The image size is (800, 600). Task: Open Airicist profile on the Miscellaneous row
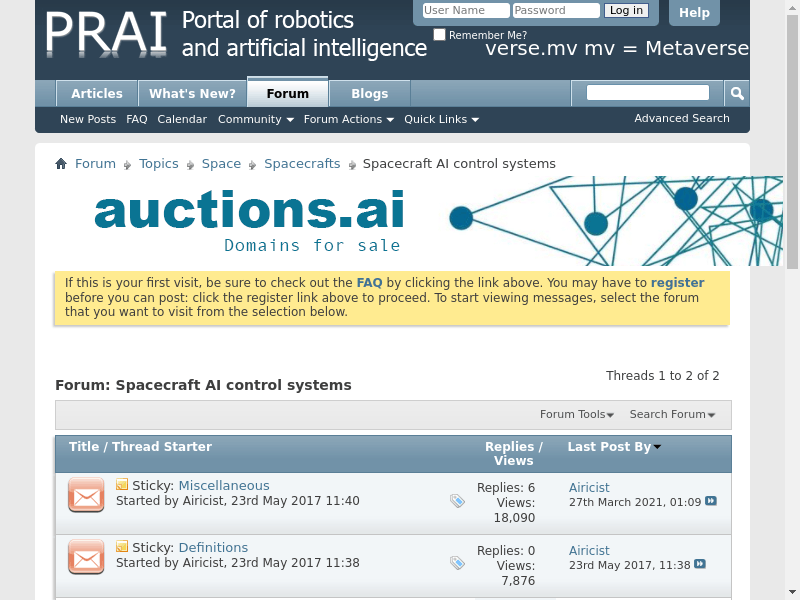(x=589, y=488)
